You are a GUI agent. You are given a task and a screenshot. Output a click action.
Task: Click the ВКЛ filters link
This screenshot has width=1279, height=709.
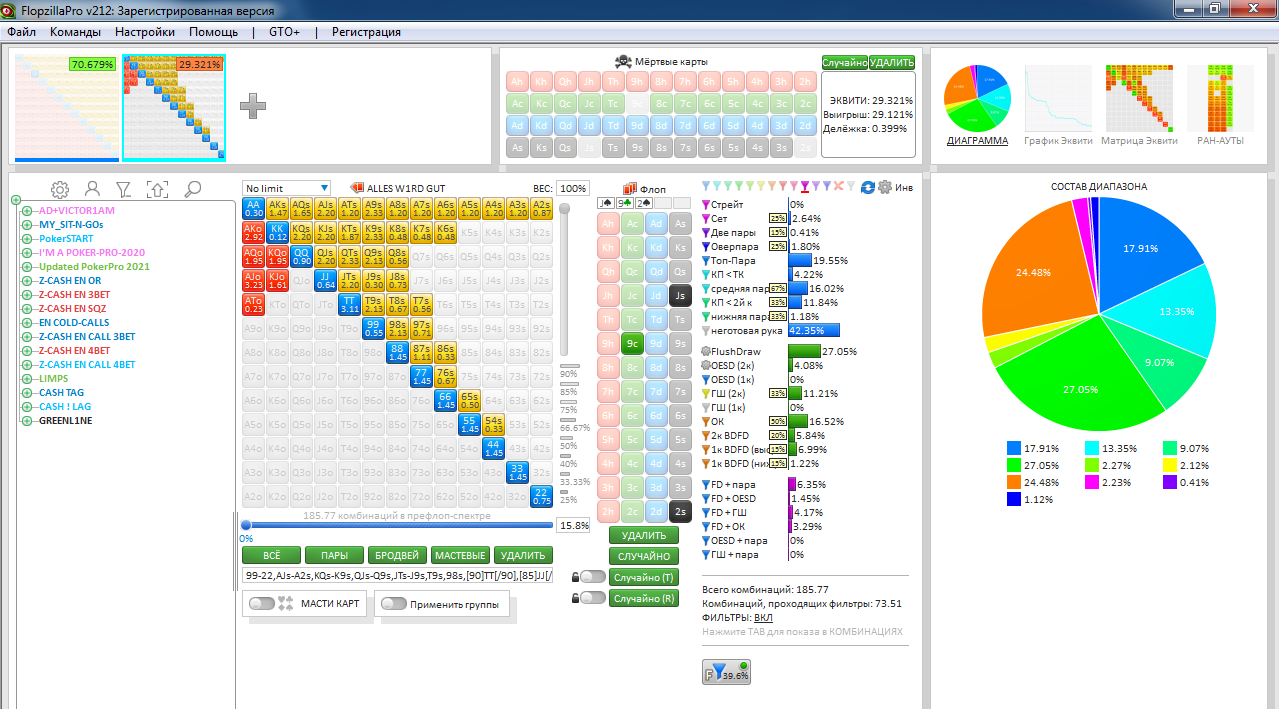coord(763,618)
